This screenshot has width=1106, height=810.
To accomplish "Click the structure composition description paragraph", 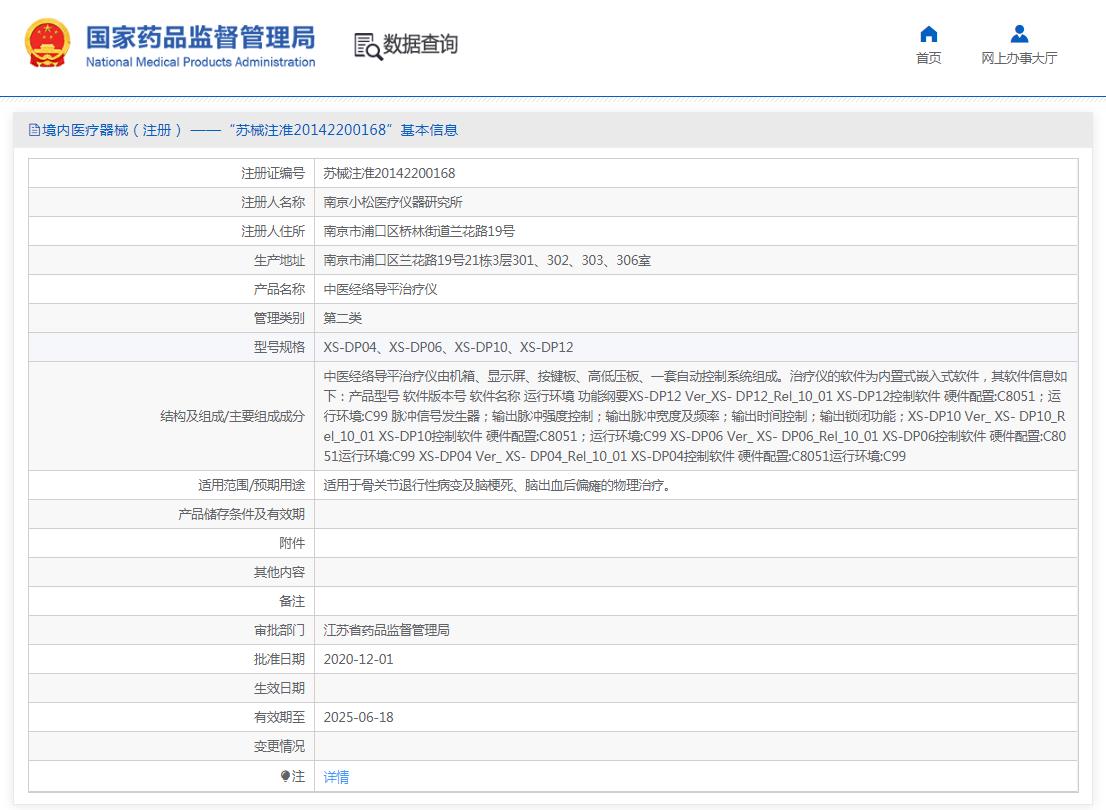I will [x=695, y=416].
